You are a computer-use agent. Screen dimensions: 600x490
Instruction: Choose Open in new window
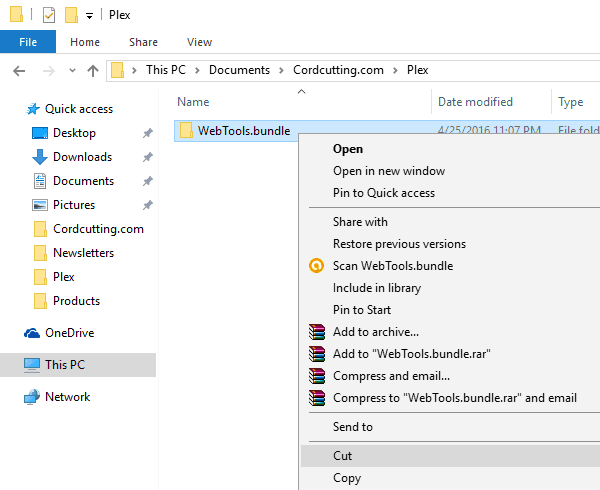tap(389, 171)
